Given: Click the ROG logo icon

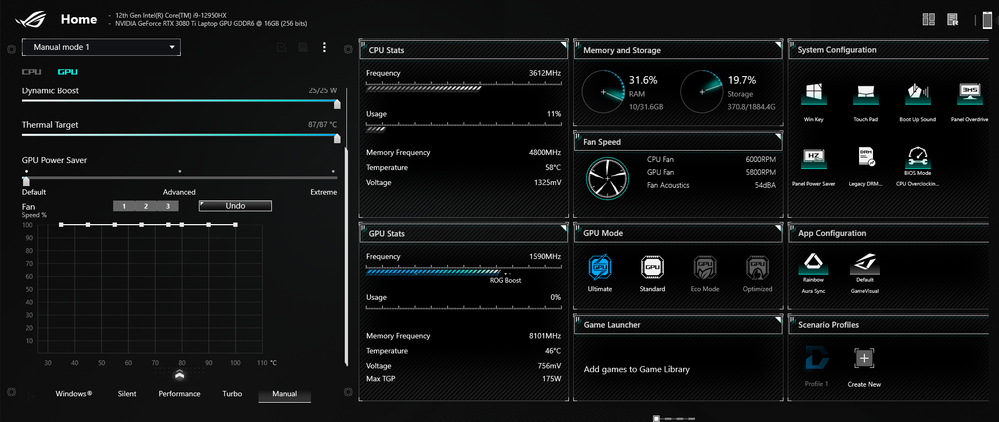Looking at the screenshot, I should pos(32,20).
